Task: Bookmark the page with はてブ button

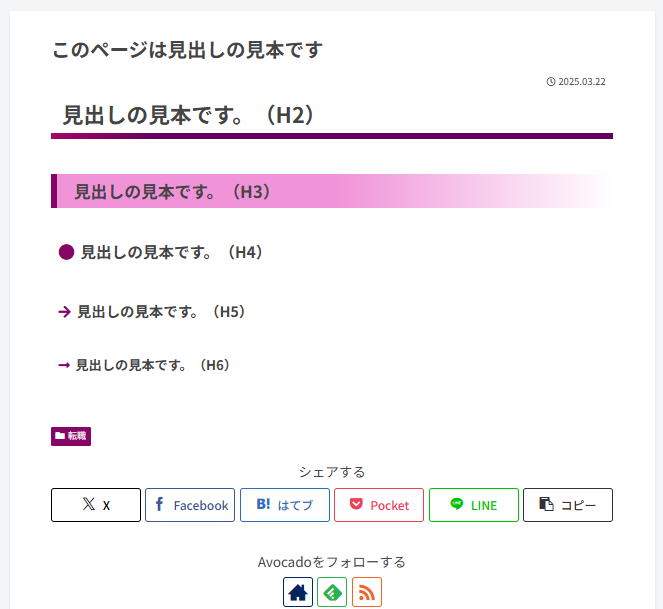Action: point(285,505)
